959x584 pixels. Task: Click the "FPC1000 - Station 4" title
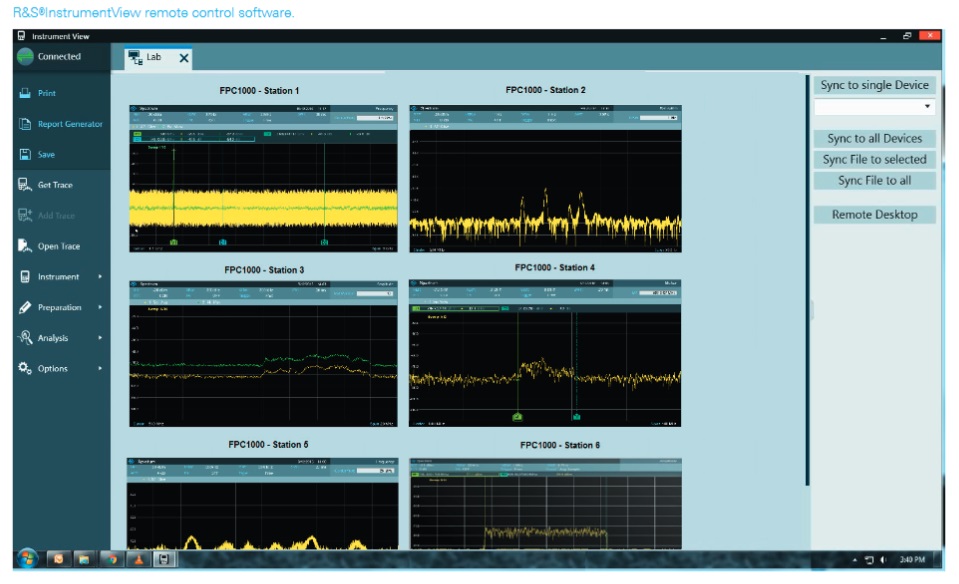coord(555,267)
